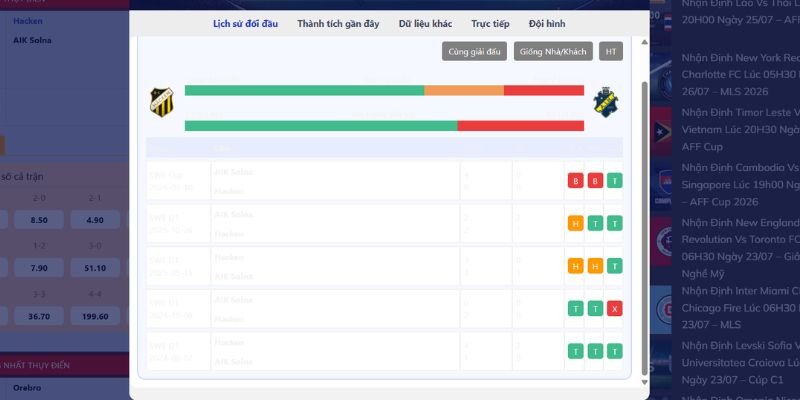The width and height of the screenshot is (800, 400).
Task: Toggle the Giống Nhà/Khách filter
Action: 553,52
